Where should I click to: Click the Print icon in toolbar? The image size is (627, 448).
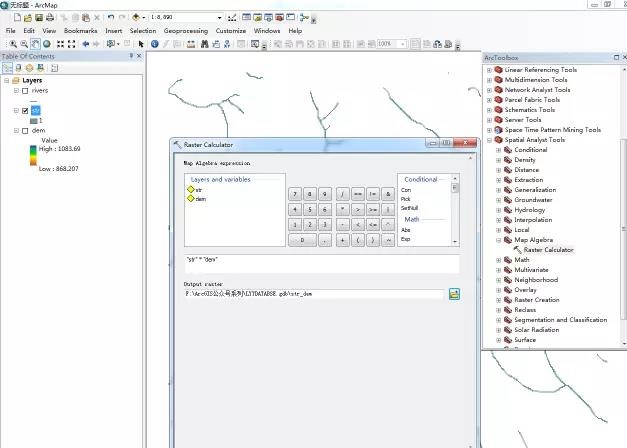point(50,17)
